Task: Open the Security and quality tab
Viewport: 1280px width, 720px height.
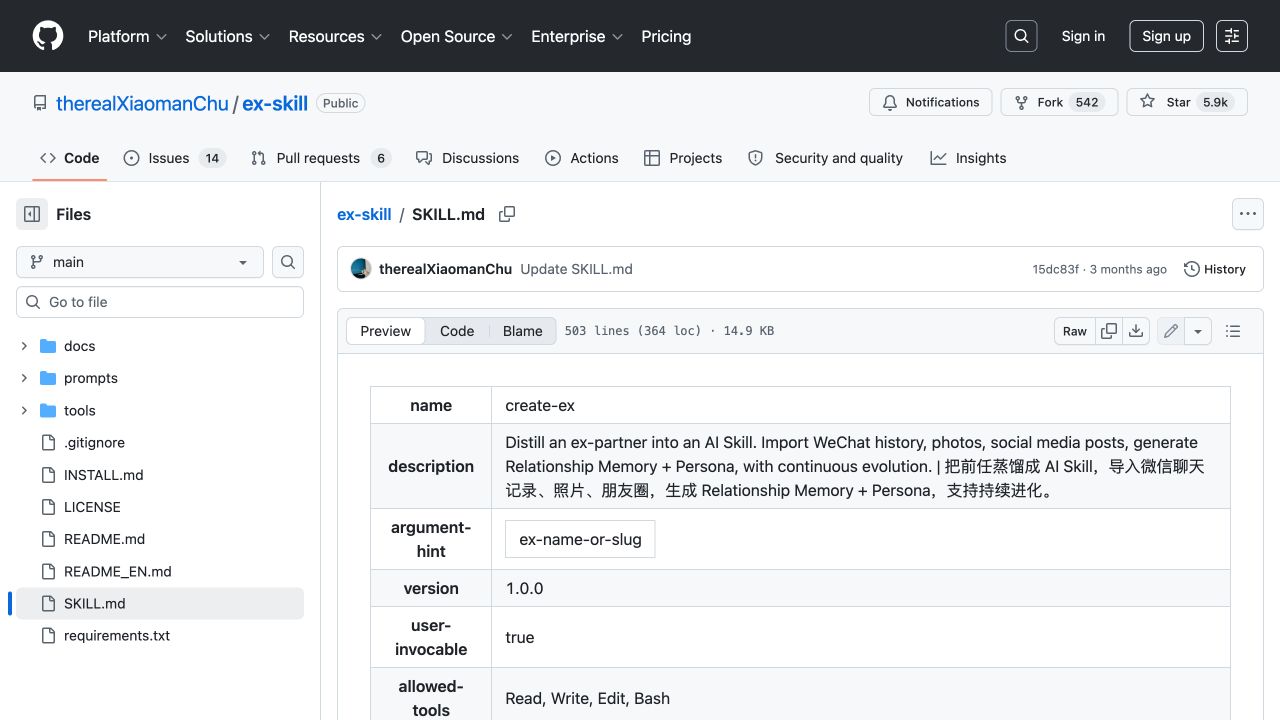Action: pos(826,158)
